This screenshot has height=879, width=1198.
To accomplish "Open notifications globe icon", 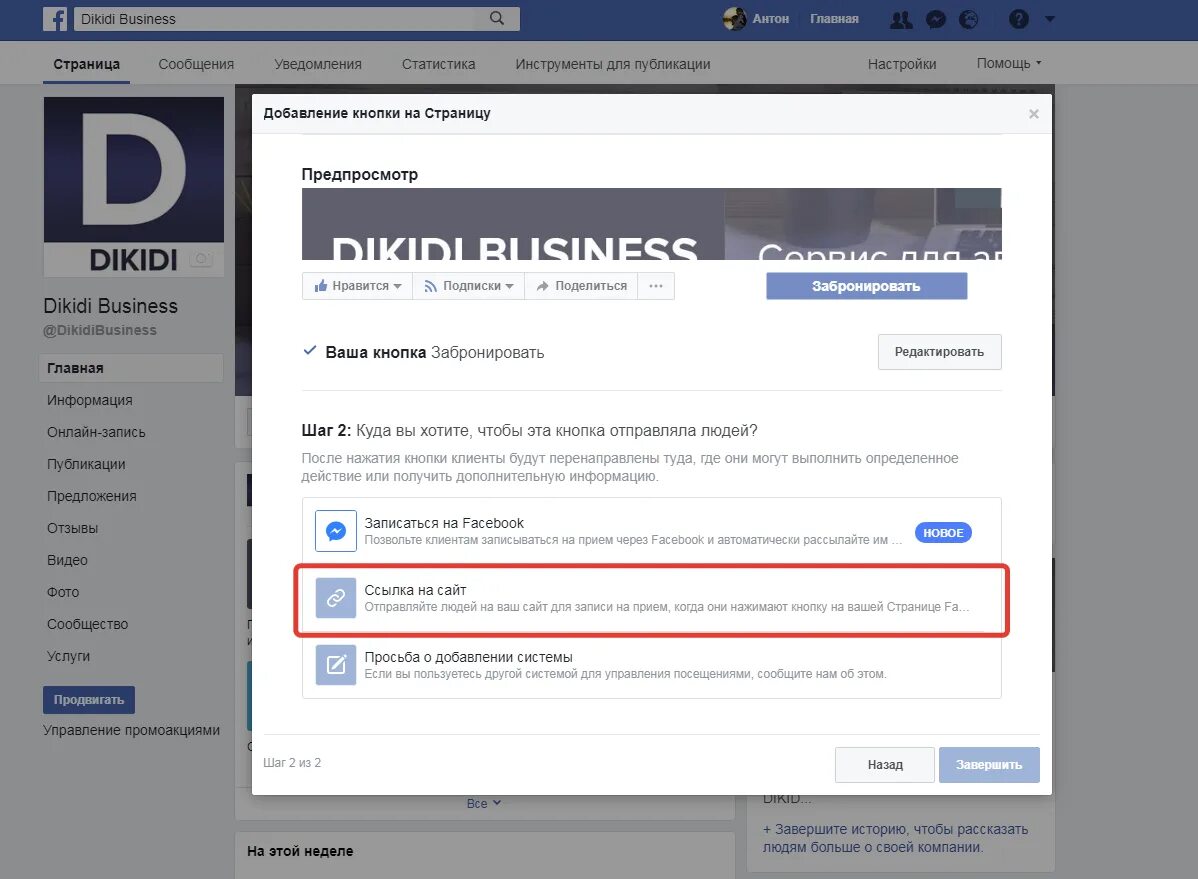I will [968, 19].
